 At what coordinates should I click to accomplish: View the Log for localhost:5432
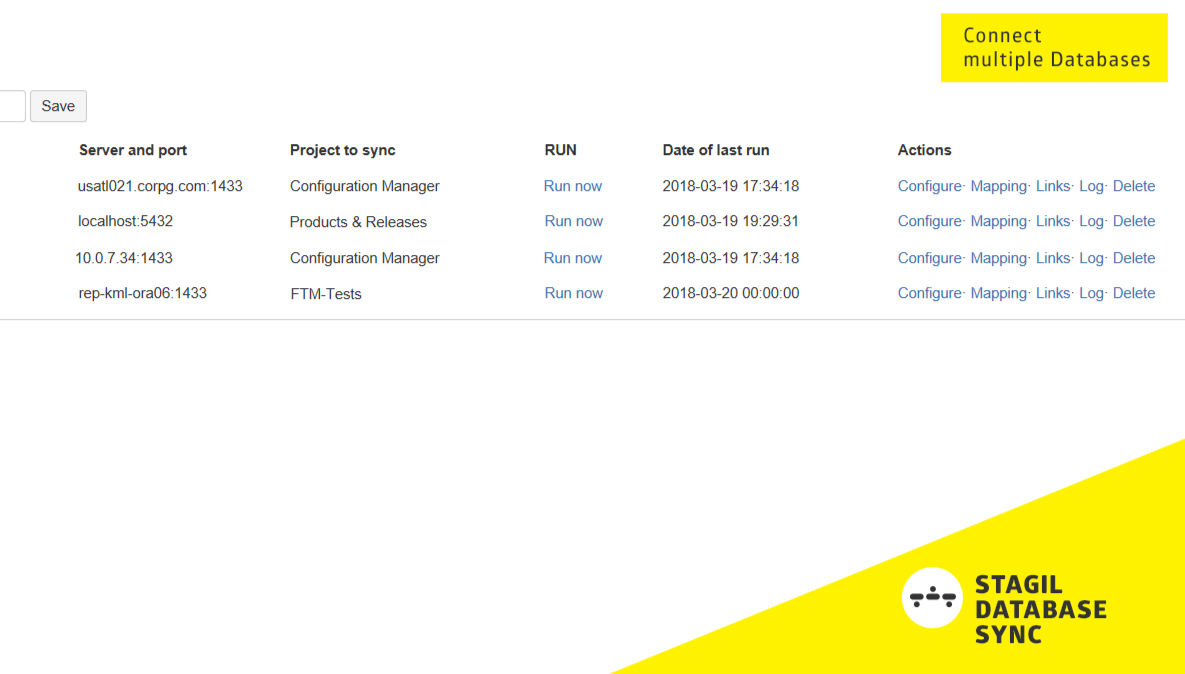pyautogui.click(x=1090, y=221)
